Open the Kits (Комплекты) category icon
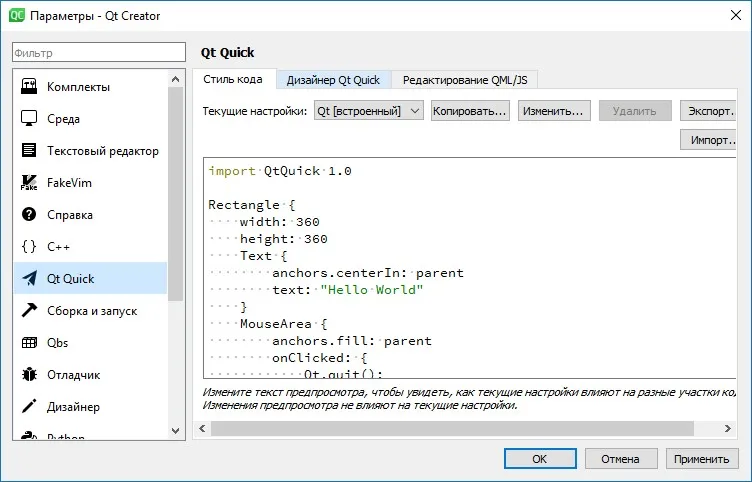This screenshot has height=482, width=752. pyautogui.click(x=29, y=87)
